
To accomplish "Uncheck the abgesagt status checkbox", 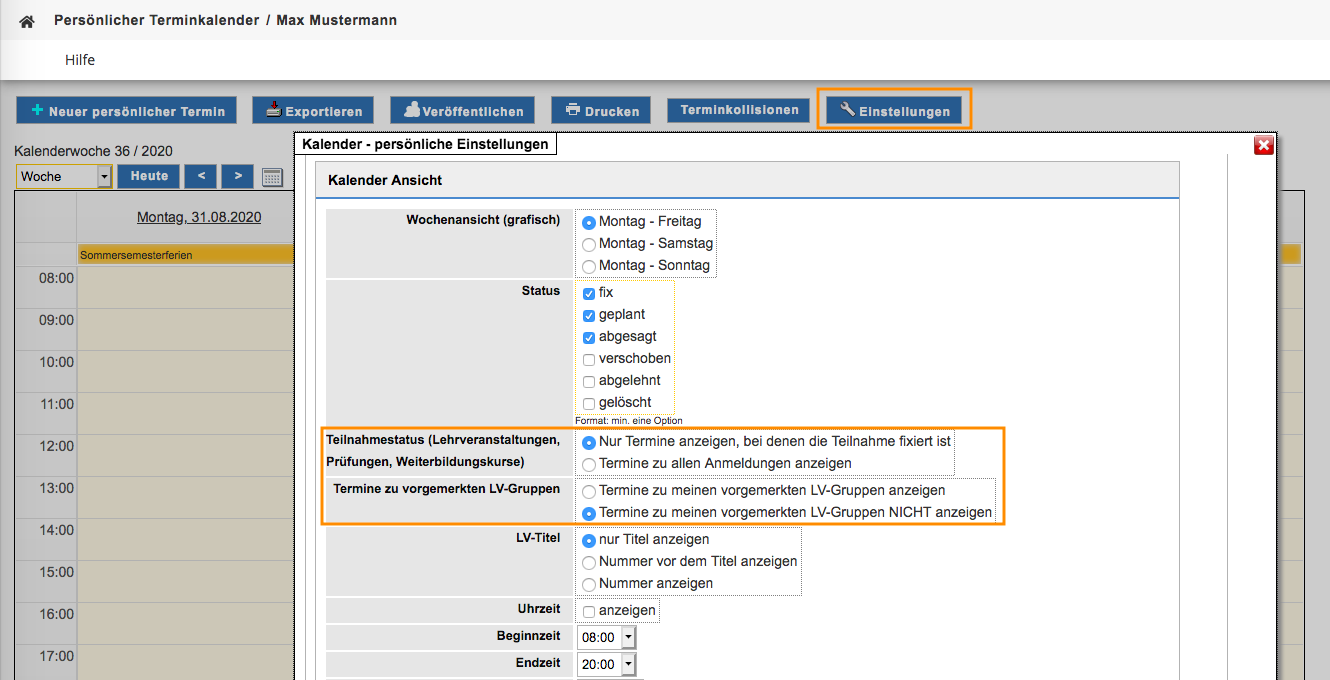I will coord(589,337).
